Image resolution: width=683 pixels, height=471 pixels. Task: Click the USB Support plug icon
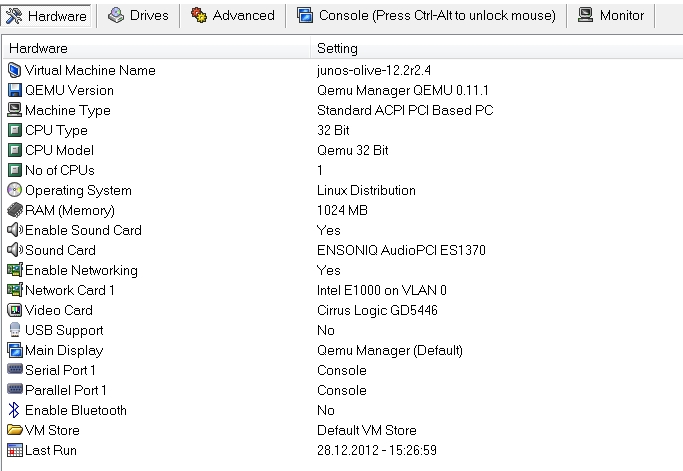[14, 330]
